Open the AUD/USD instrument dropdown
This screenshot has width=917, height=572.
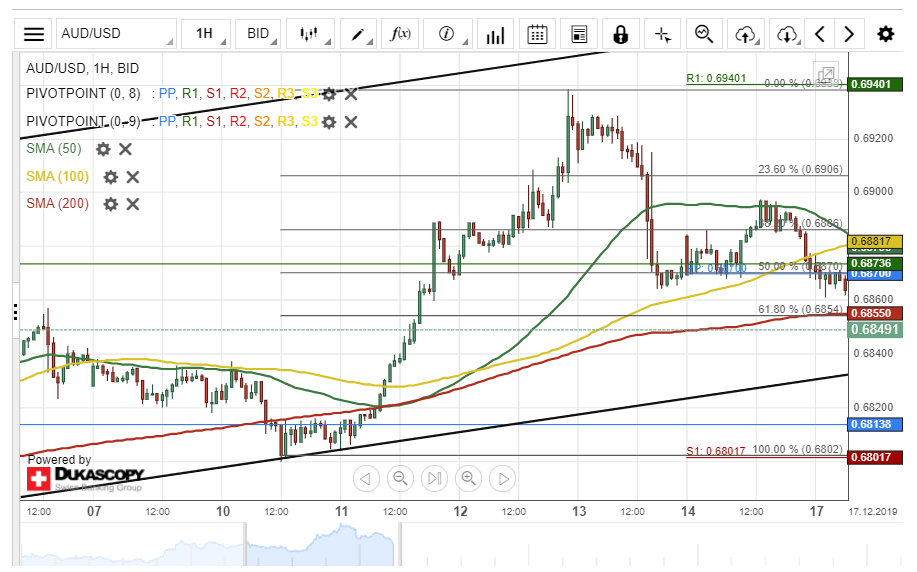click(x=115, y=34)
